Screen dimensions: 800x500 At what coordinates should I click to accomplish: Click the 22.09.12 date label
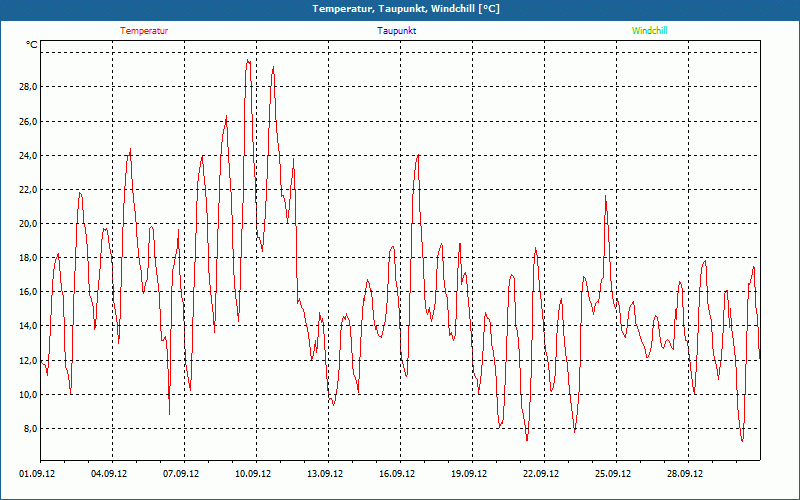[540, 474]
